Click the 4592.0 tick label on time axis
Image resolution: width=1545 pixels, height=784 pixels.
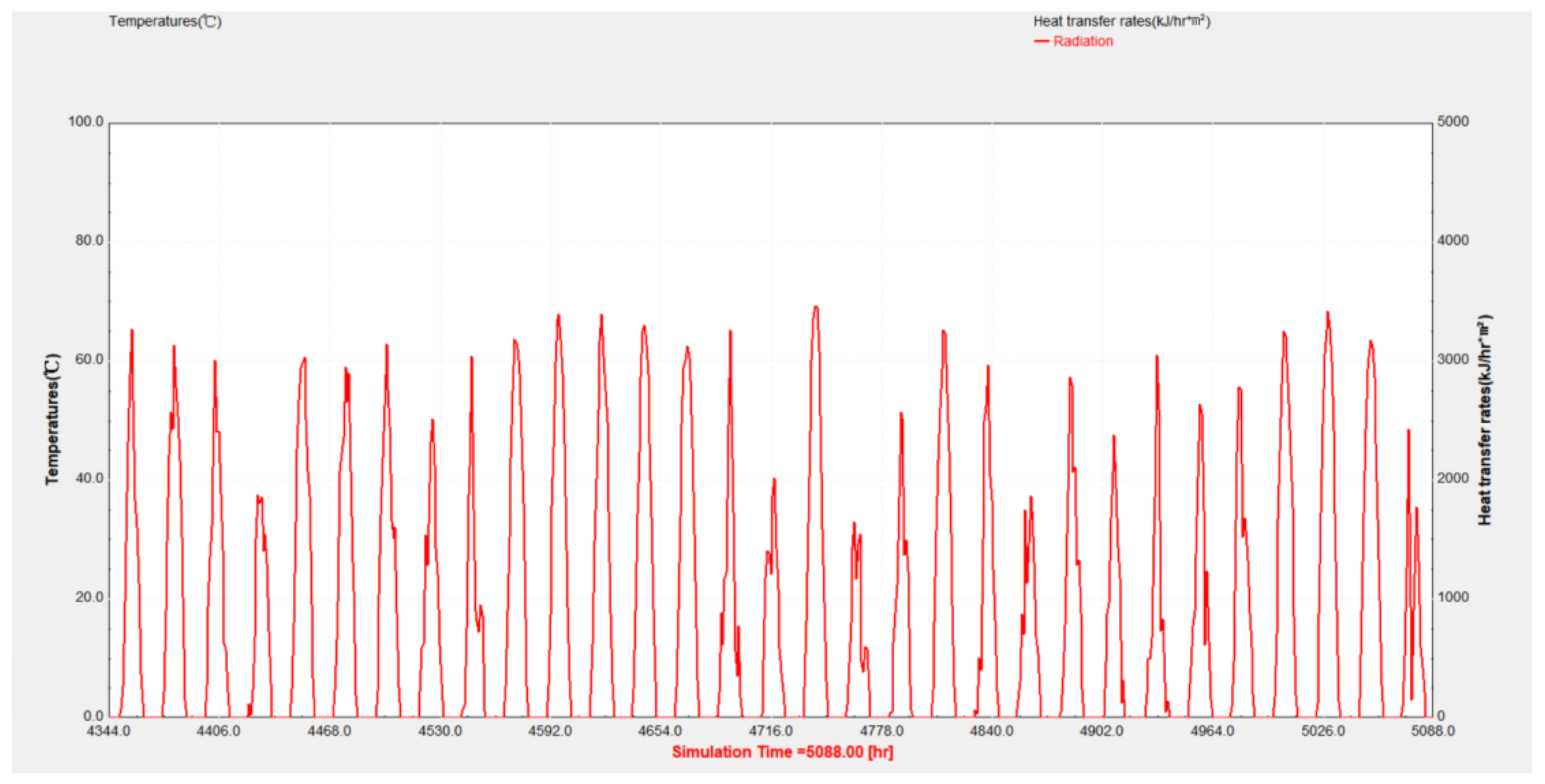(550, 731)
